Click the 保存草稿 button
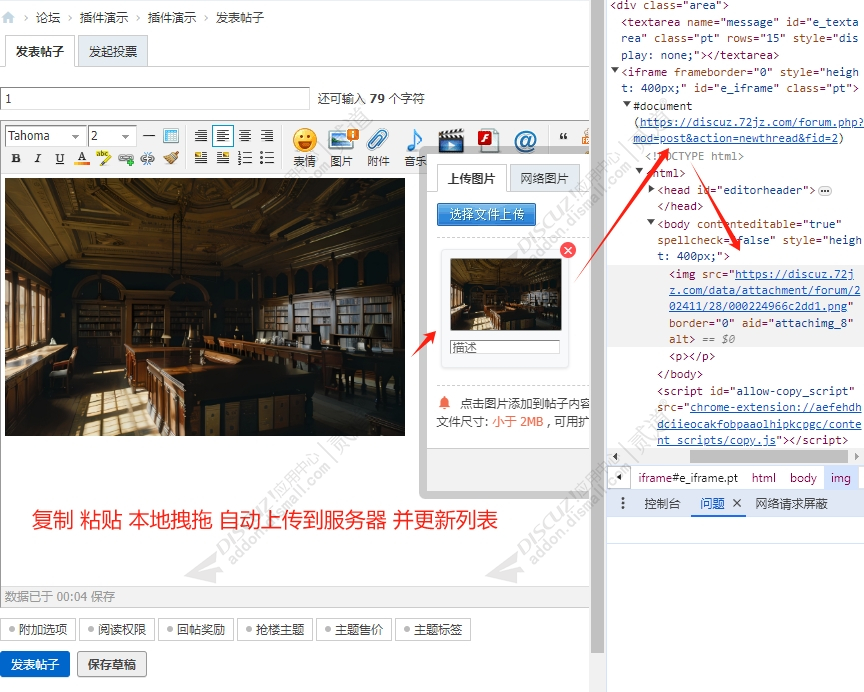This screenshot has width=864, height=692. click(112, 664)
